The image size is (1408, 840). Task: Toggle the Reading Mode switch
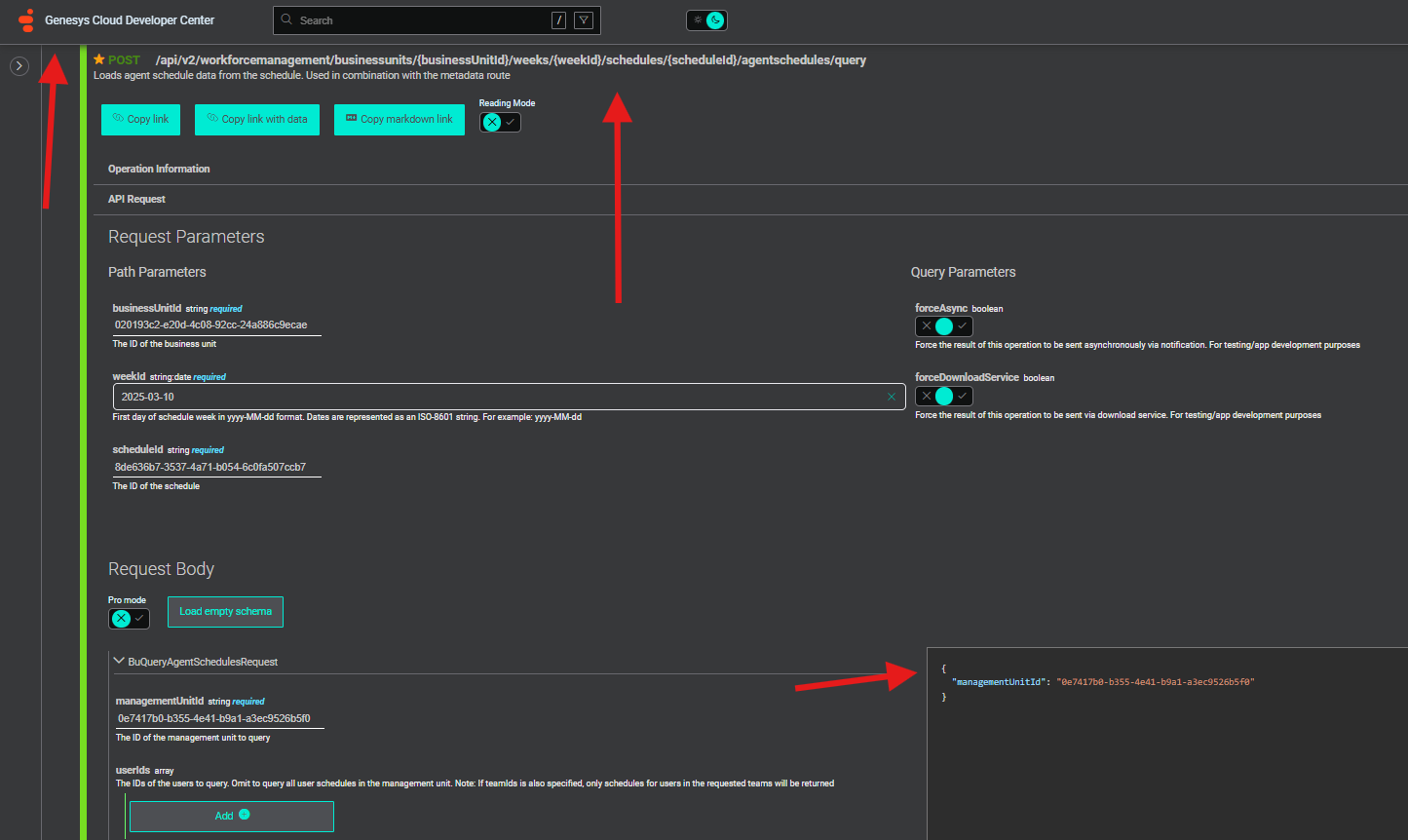pos(500,122)
